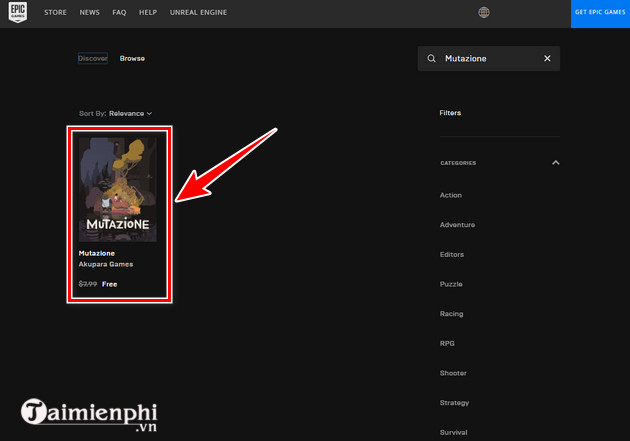
Task: Clear the Mutazione search text
Action: click(x=547, y=59)
